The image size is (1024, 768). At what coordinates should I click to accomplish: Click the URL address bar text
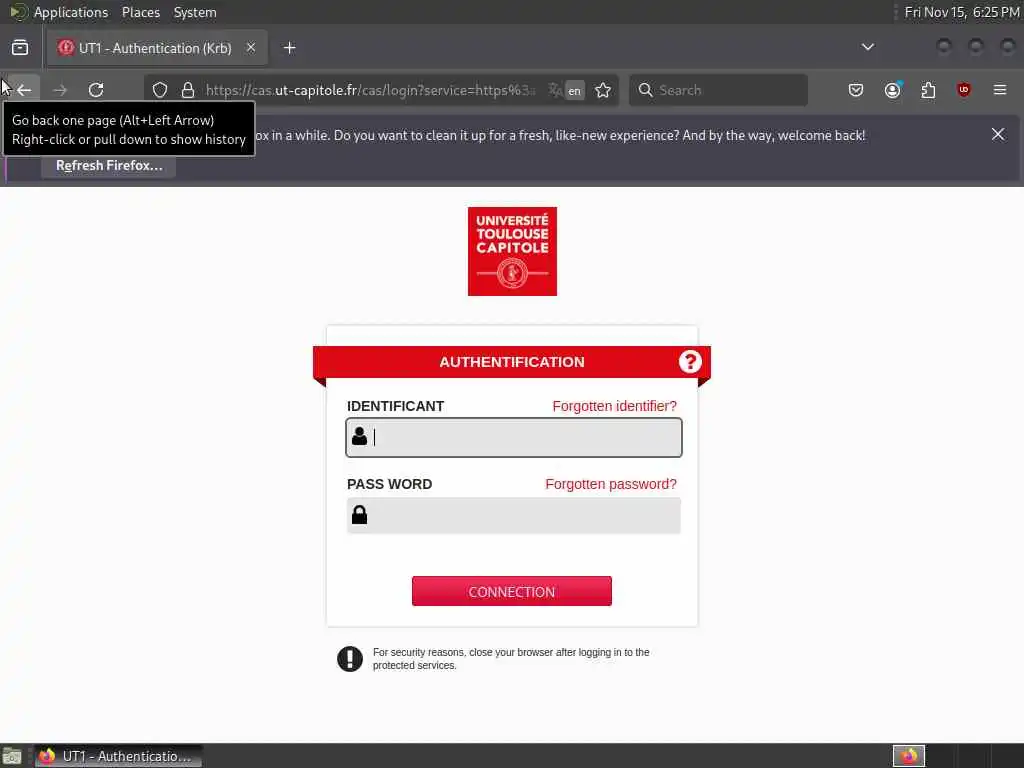[x=371, y=90]
